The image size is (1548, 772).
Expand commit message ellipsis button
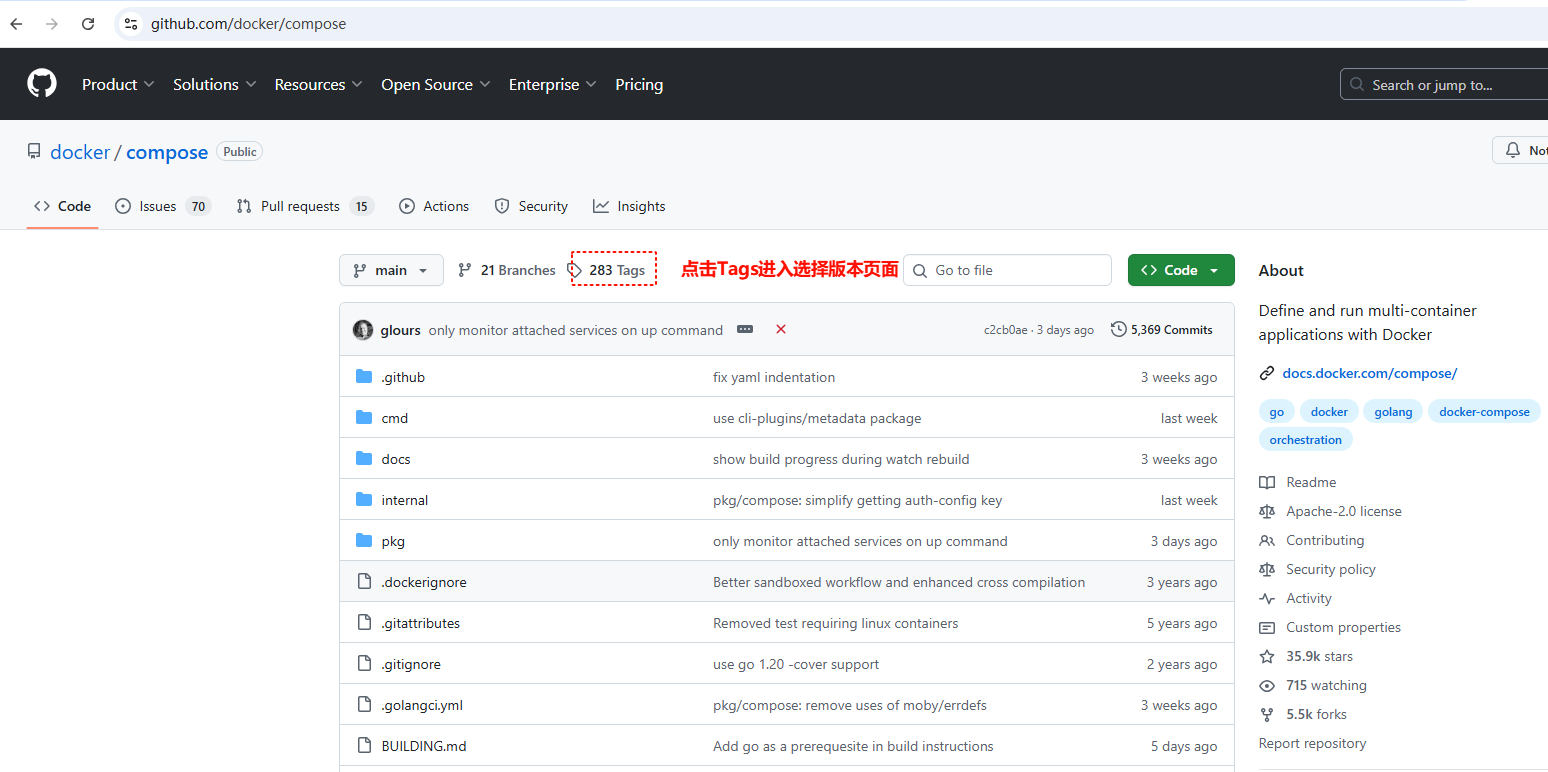coord(745,329)
